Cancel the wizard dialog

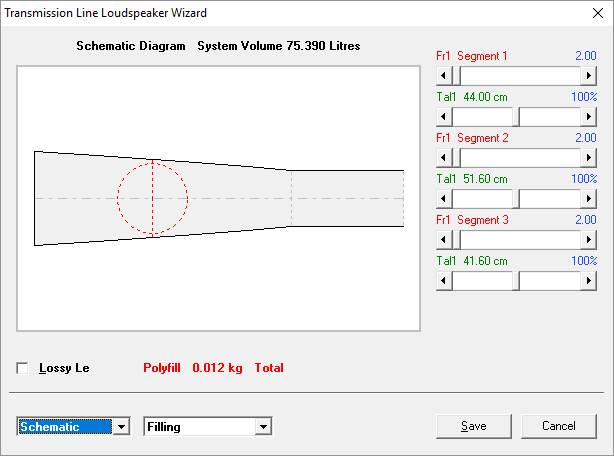559,426
